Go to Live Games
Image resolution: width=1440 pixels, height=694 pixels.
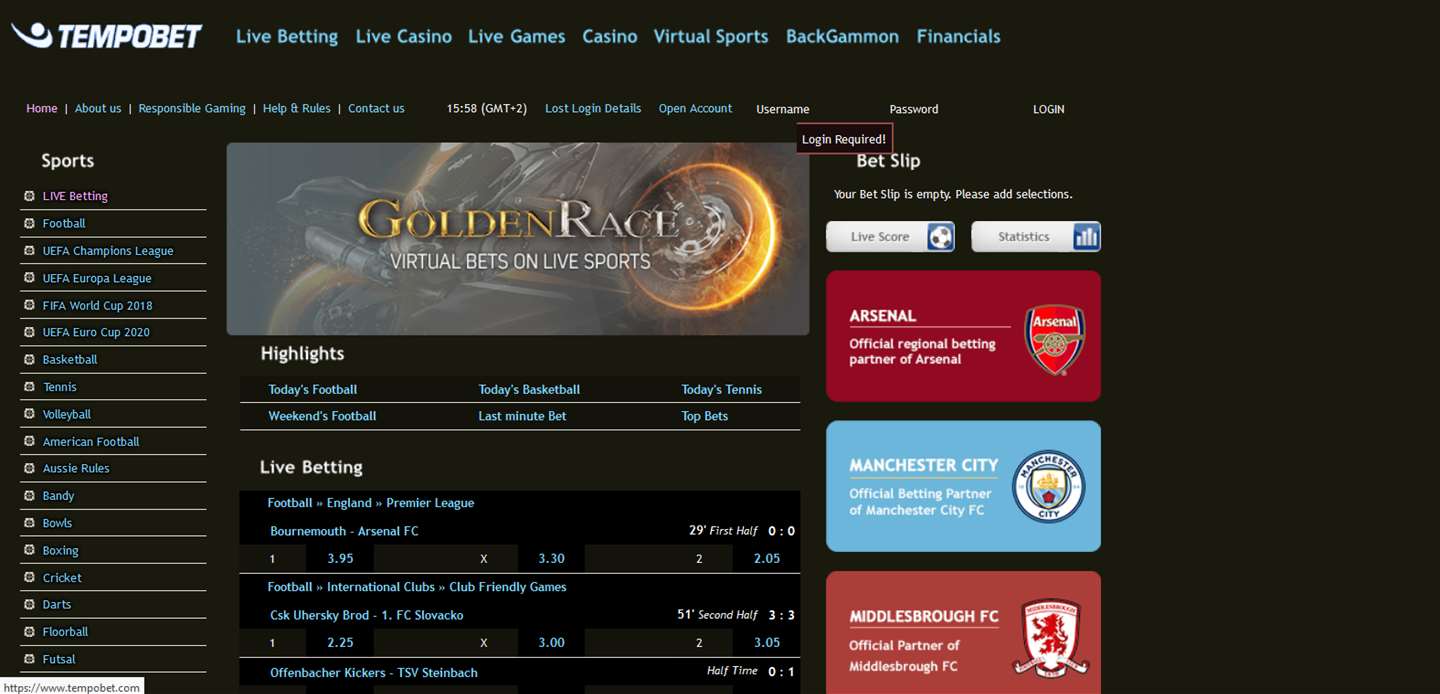(x=517, y=36)
